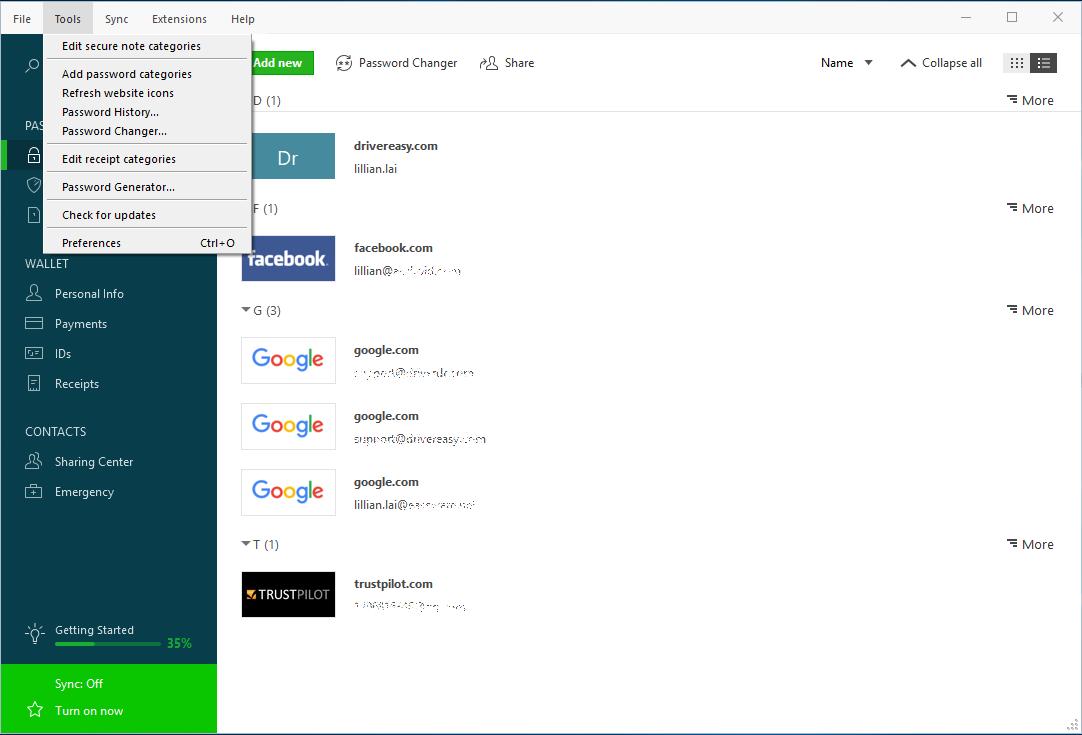The height and width of the screenshot is (735, 1082).
Task: Collapse the D (1) group header
Action: pyautogui.click(x=266, y=101)
